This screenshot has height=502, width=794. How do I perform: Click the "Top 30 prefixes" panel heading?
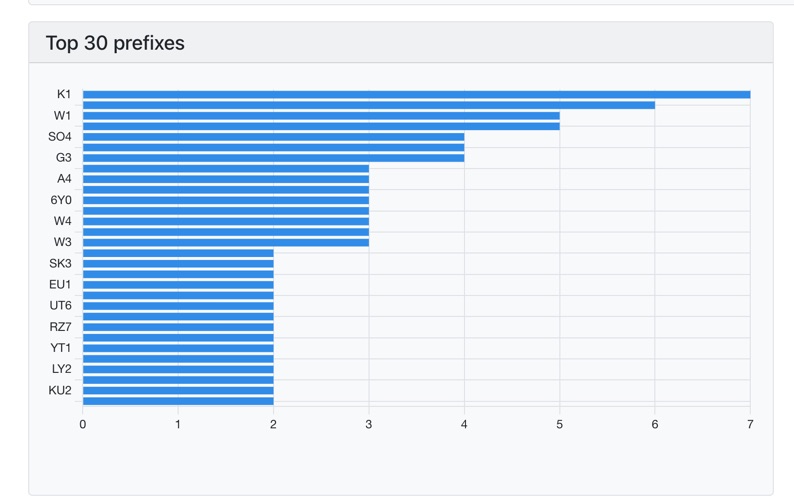pos(115,43)
